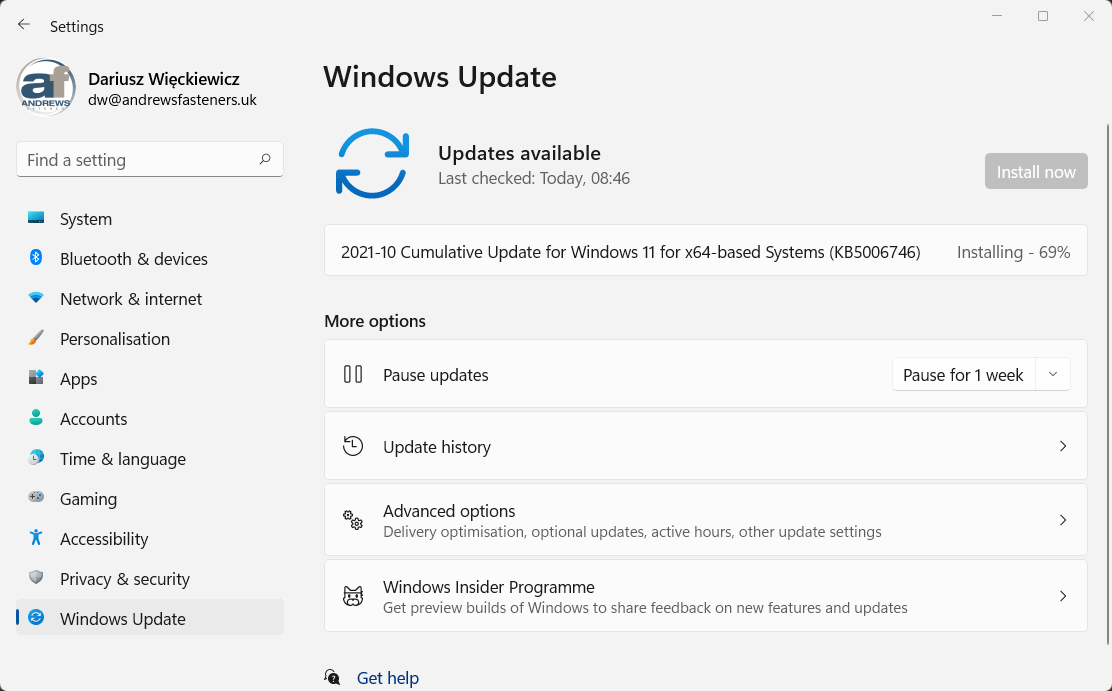Click the Update history clock icon

(x=352, y=446)
